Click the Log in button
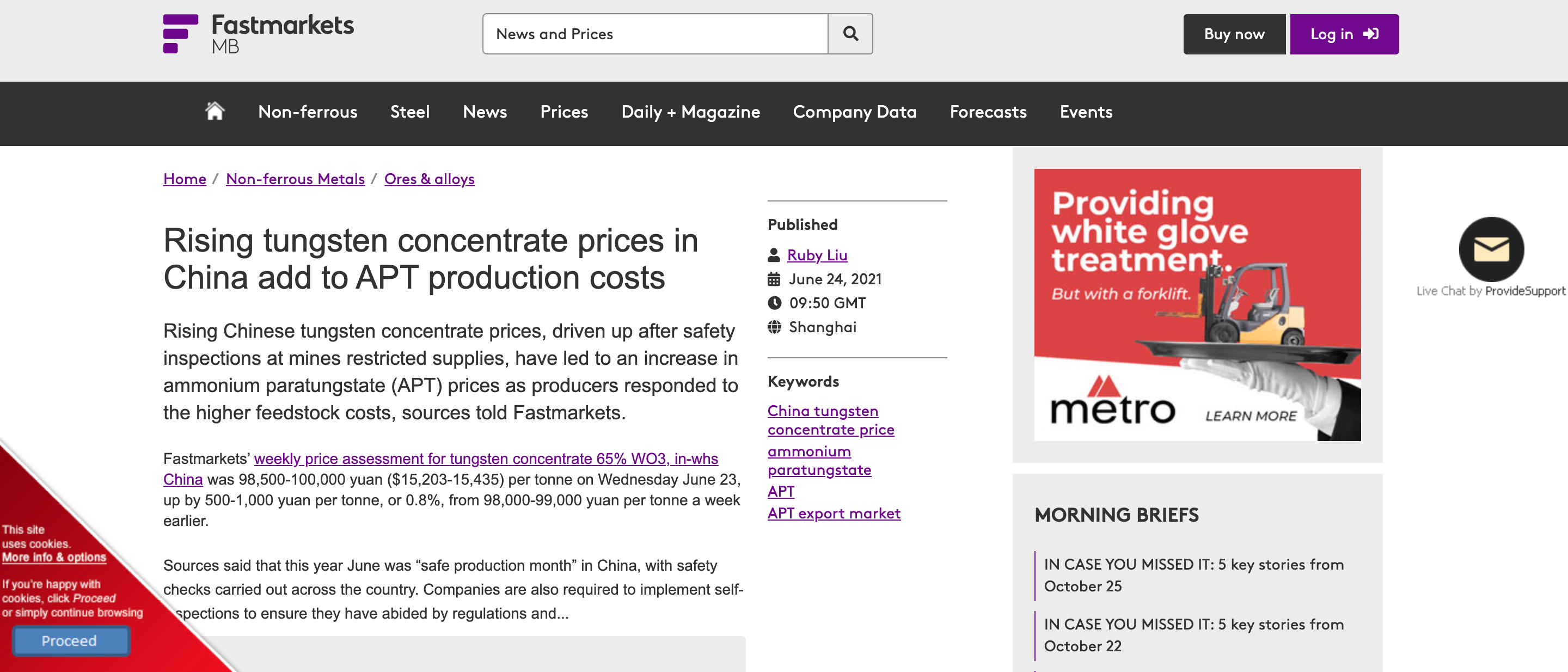 [x=1343, y=34]
